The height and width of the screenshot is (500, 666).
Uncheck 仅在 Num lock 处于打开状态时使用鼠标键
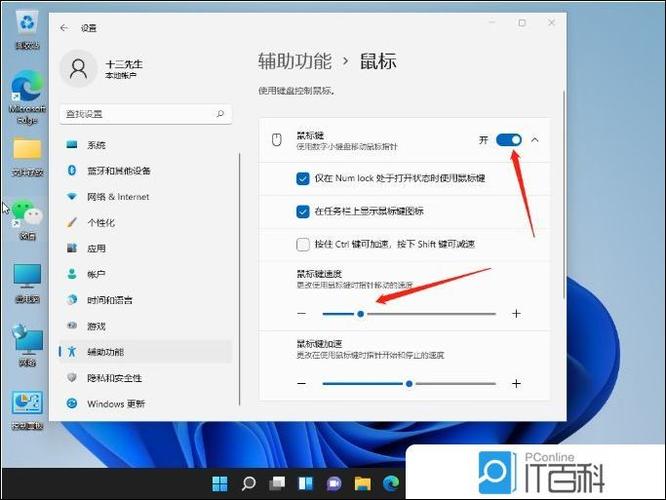click(303, 178)
